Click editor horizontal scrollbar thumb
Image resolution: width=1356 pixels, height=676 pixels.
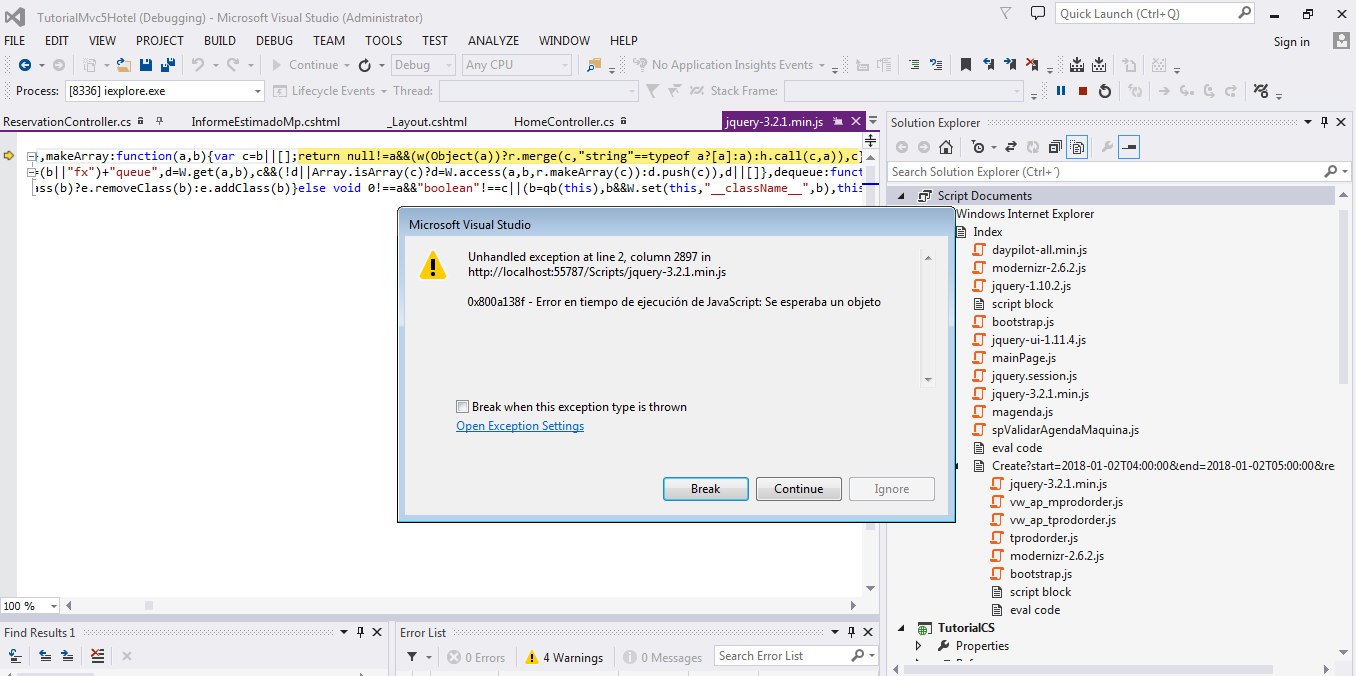[149, 606]
